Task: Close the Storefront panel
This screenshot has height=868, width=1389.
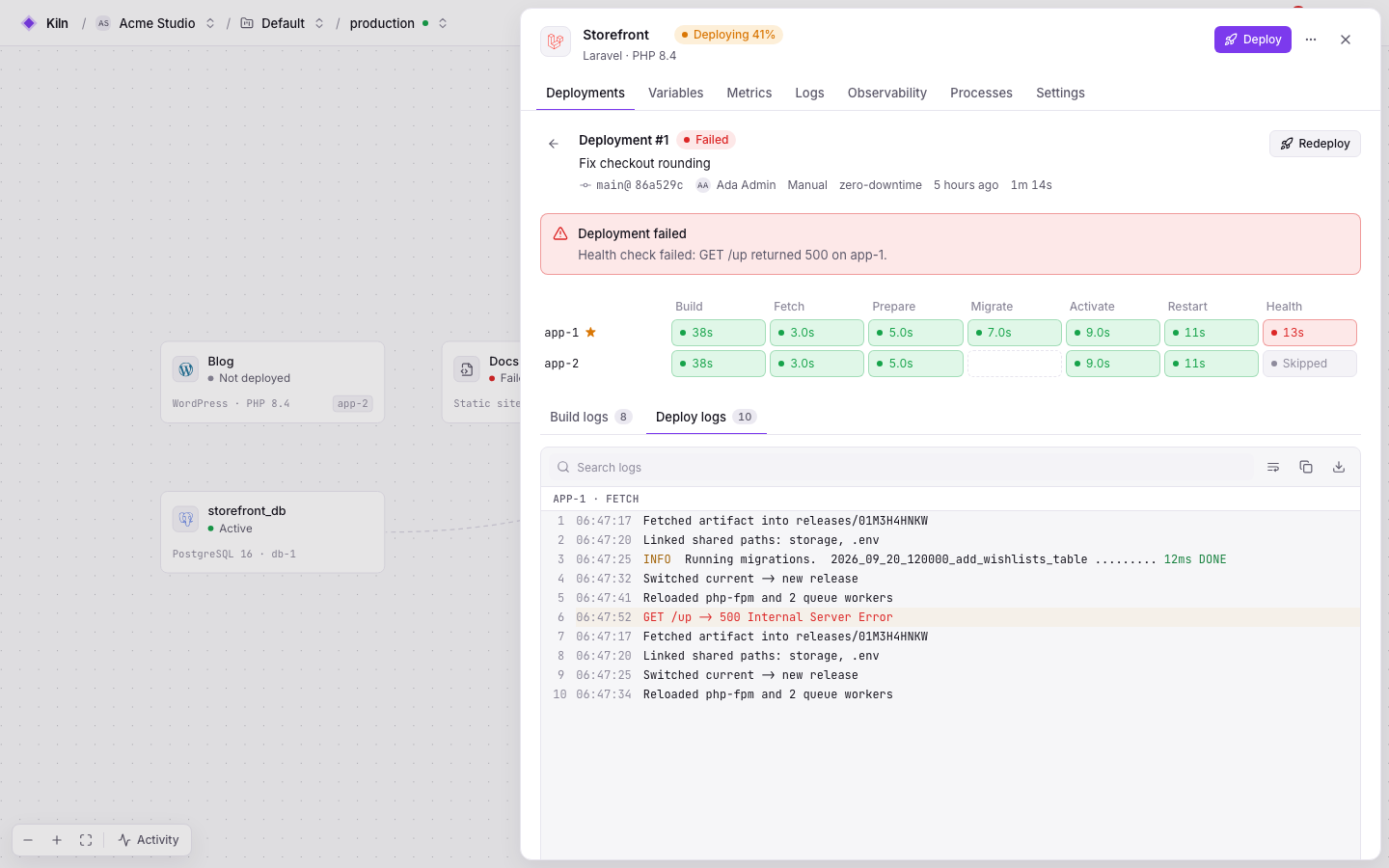Action: (1346, 40)
